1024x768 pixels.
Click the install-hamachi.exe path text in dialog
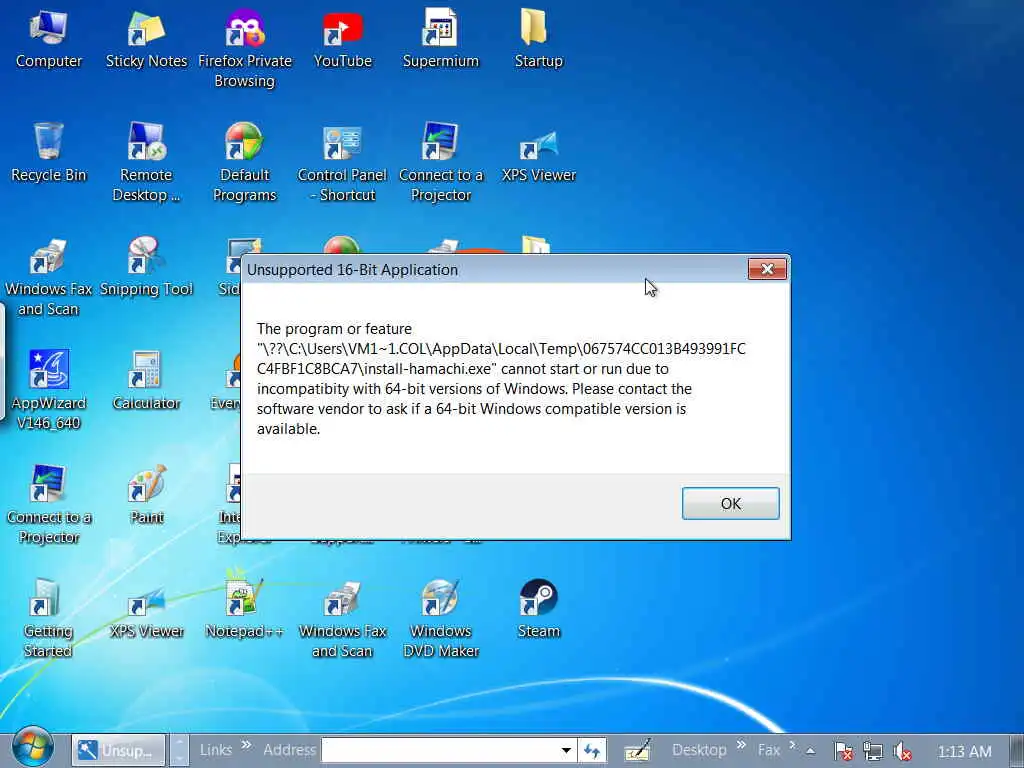(x=501, y=359)
